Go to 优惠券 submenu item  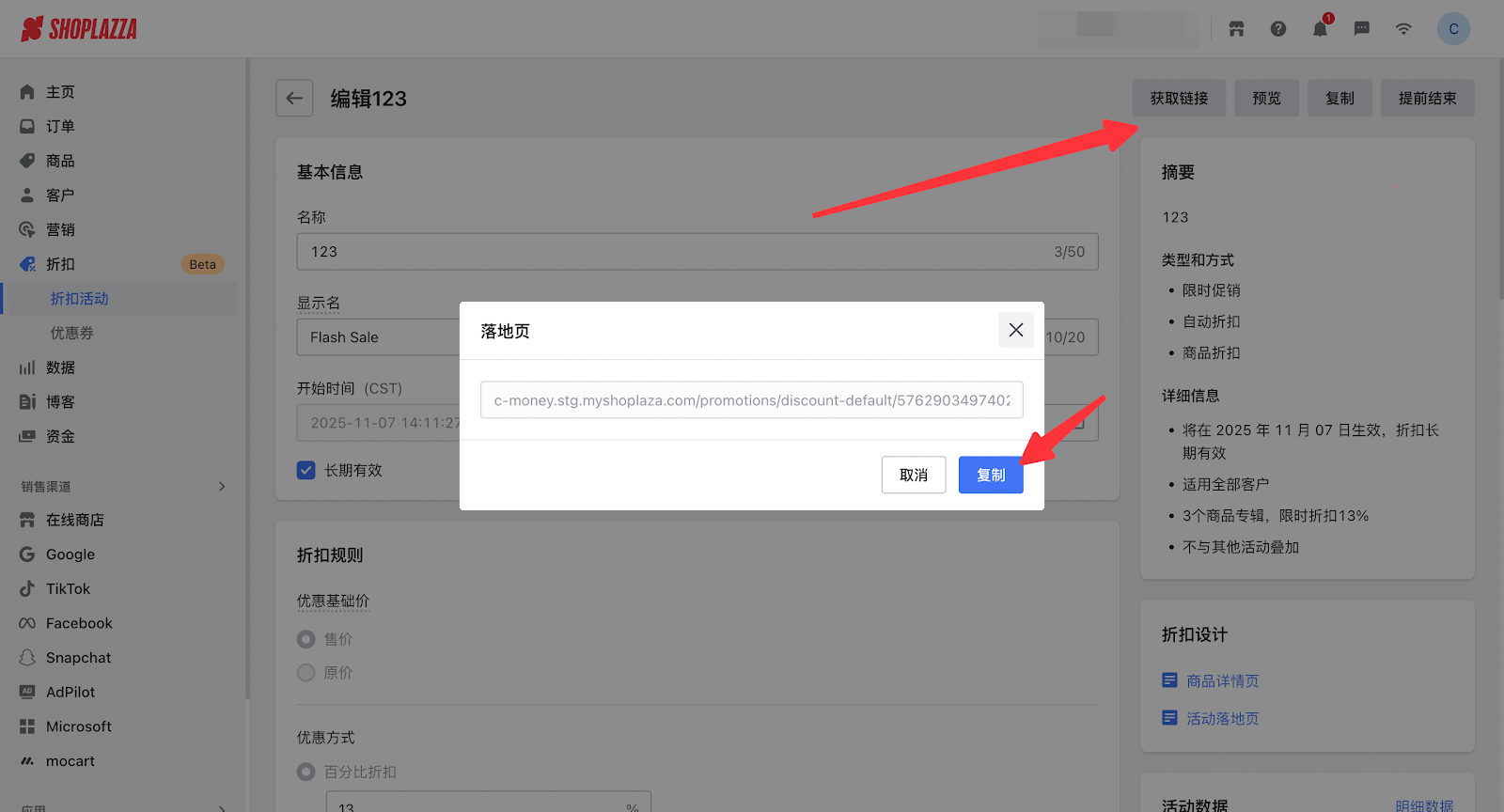pyautogui.click(x=71, y=334)
